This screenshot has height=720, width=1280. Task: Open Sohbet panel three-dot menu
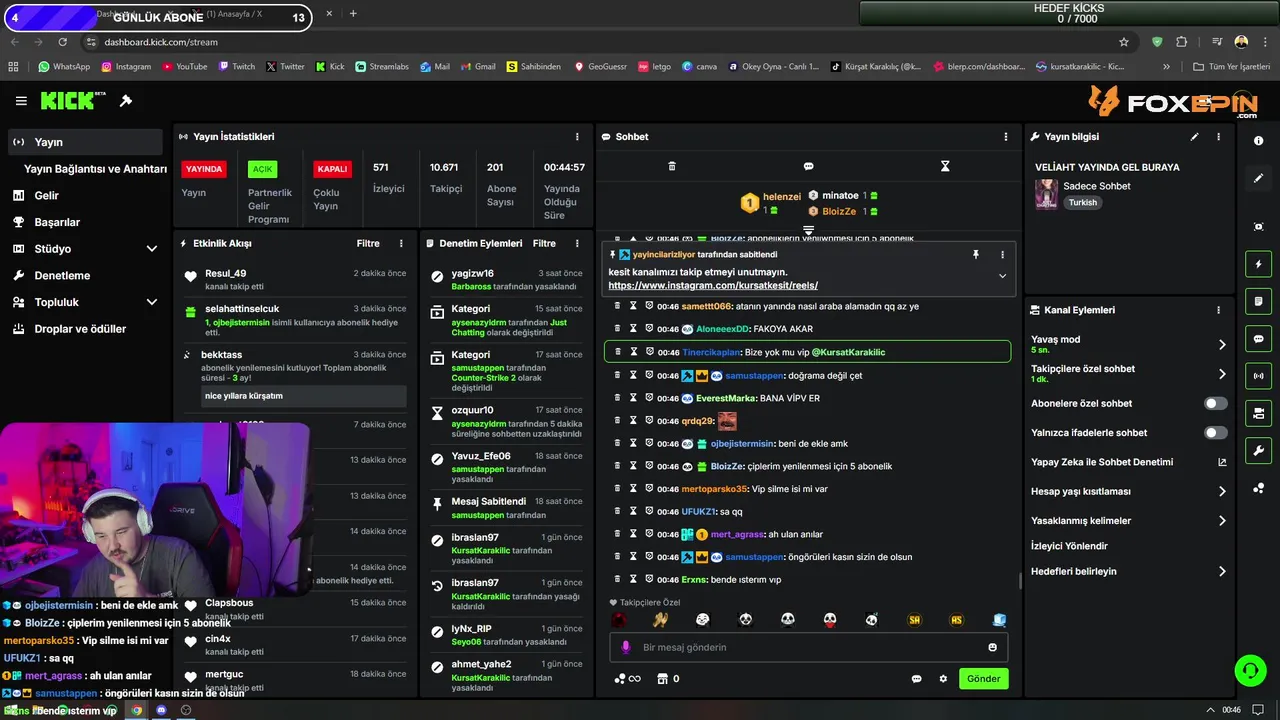click(1006, 137)
